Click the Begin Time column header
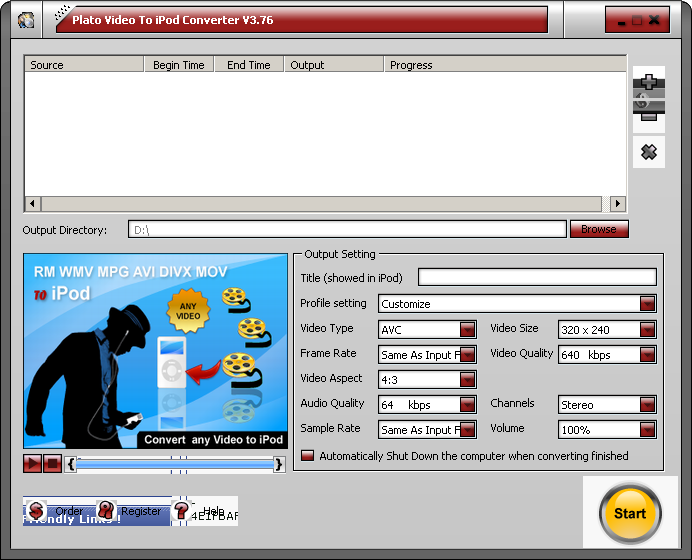 pyautogui.click(x=179, y=64)
